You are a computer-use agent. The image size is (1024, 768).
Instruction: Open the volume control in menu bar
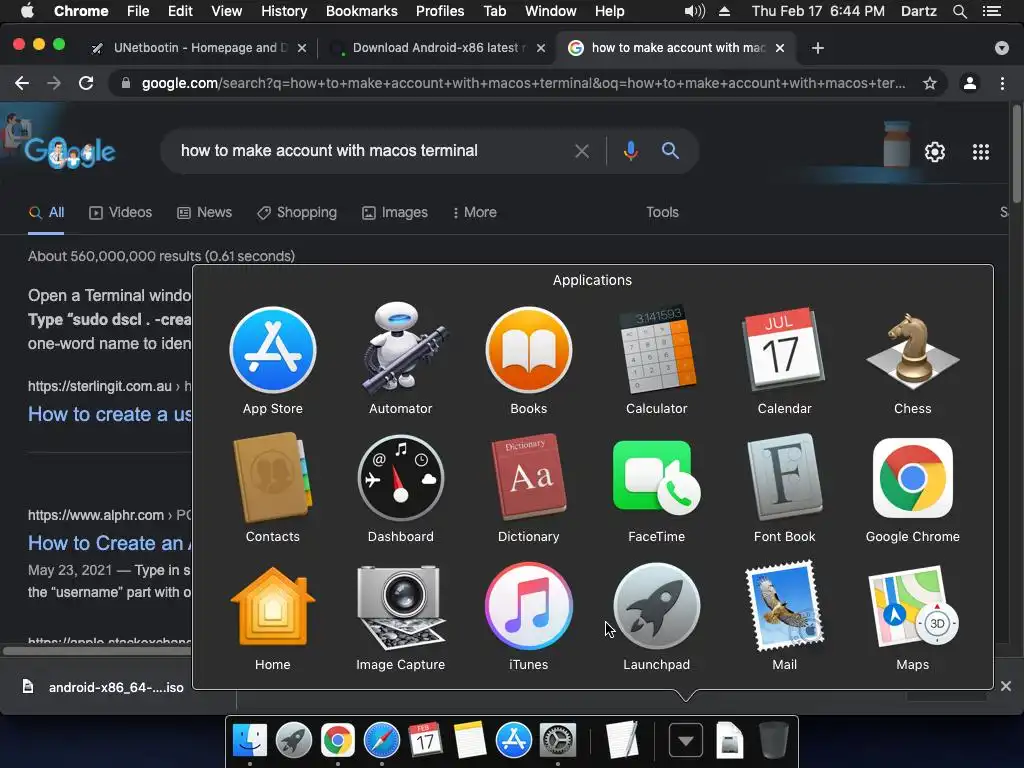click(x=694, y=11)
